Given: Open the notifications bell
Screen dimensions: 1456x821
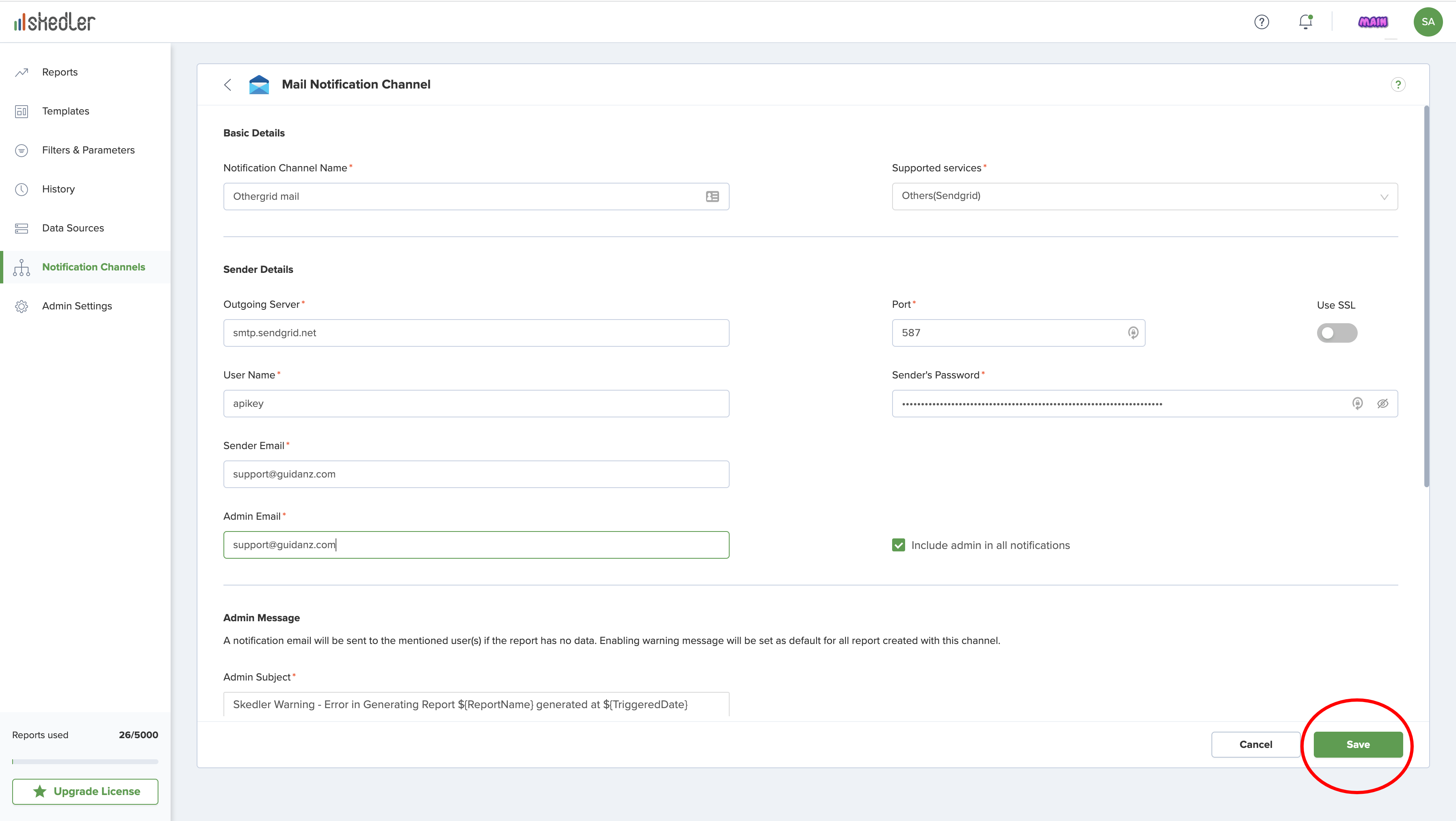Looking at the screenshot, I should (x=1305, y=22).
